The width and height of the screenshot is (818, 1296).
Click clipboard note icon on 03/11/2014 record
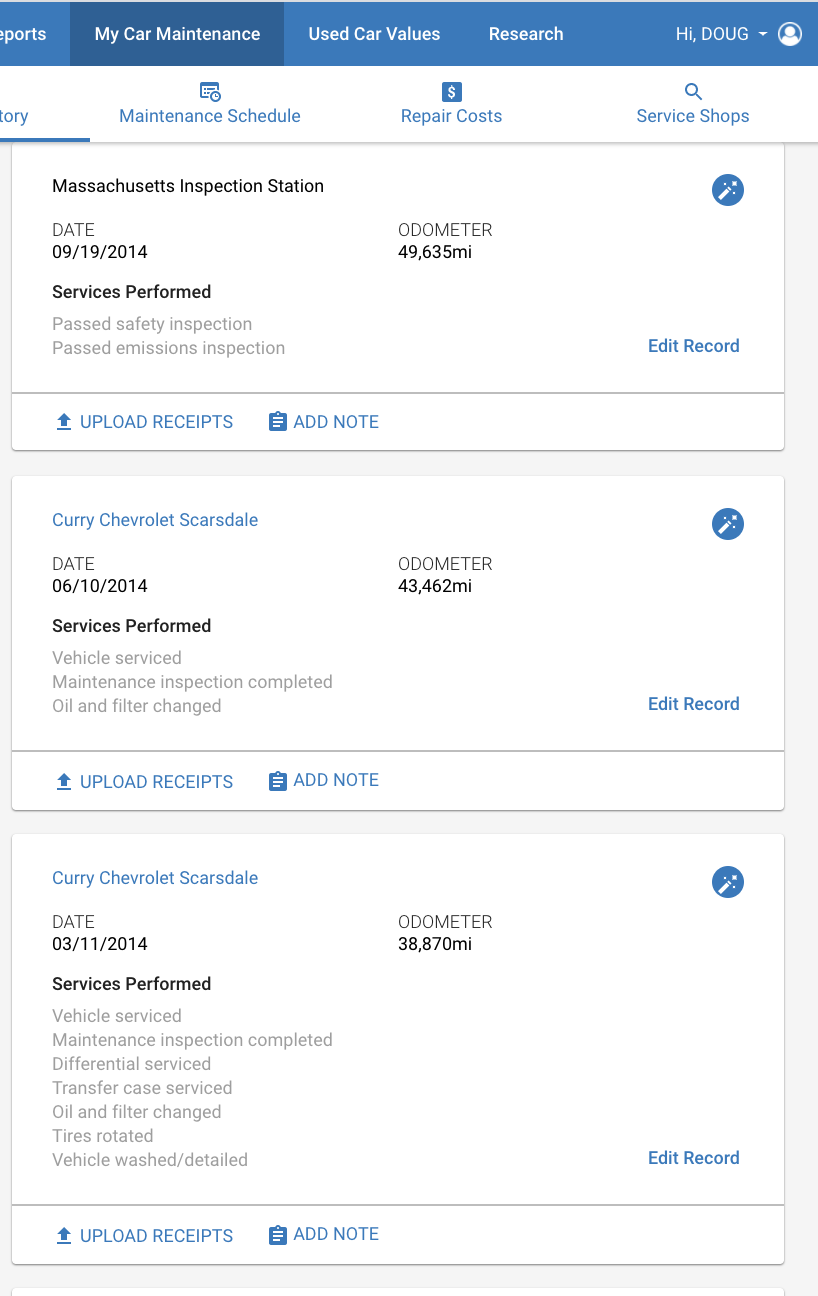pyautogui.click(x=278, y=1235)
